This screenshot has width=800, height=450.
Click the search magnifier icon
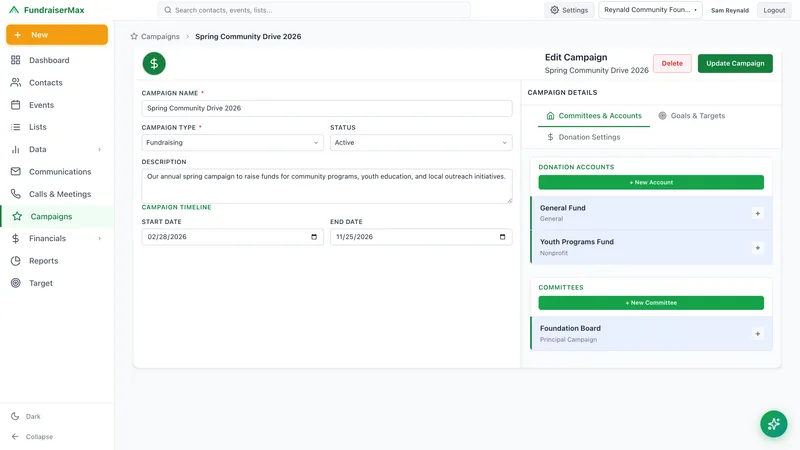pyautogui.click(x=168, y=10)
